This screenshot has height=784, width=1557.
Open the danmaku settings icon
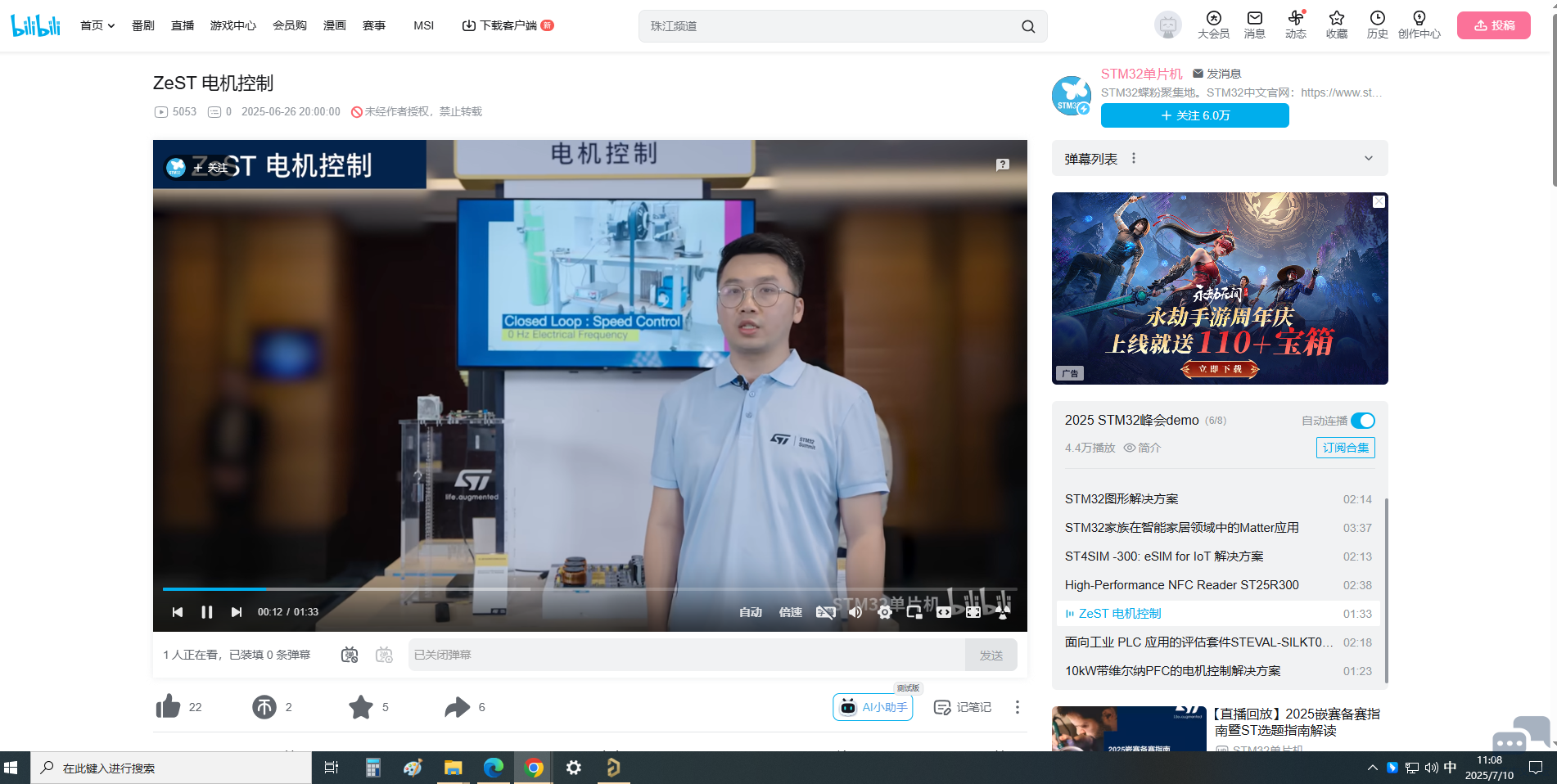tap(384, 655)
